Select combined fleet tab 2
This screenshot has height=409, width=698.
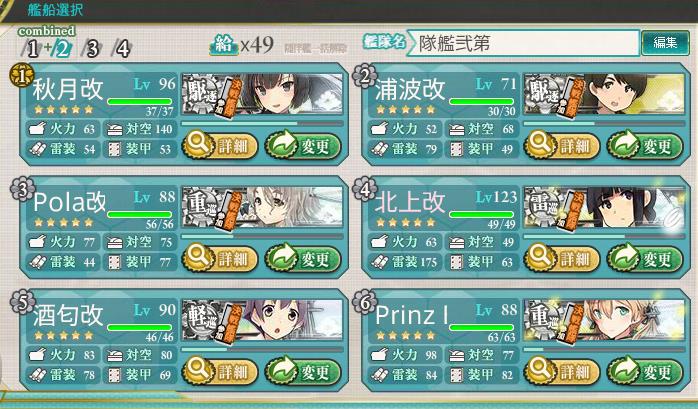pyautogui.click(x=61, y=49)
